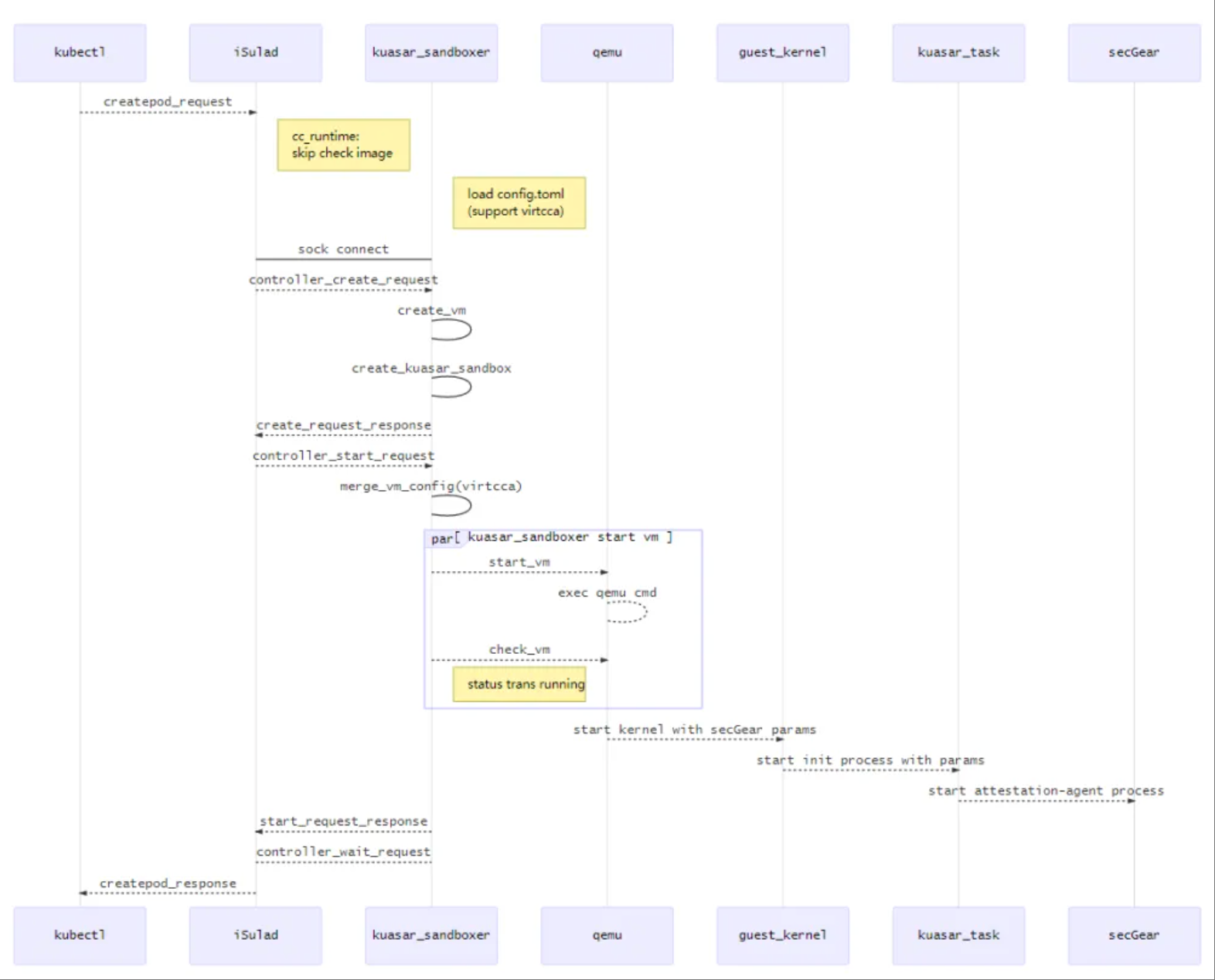Image resolution: width=1215 pixels, height=980 pixels.
Task: Click the createpod_response message label
Action: pyautogui.click(x=168, y=883)
